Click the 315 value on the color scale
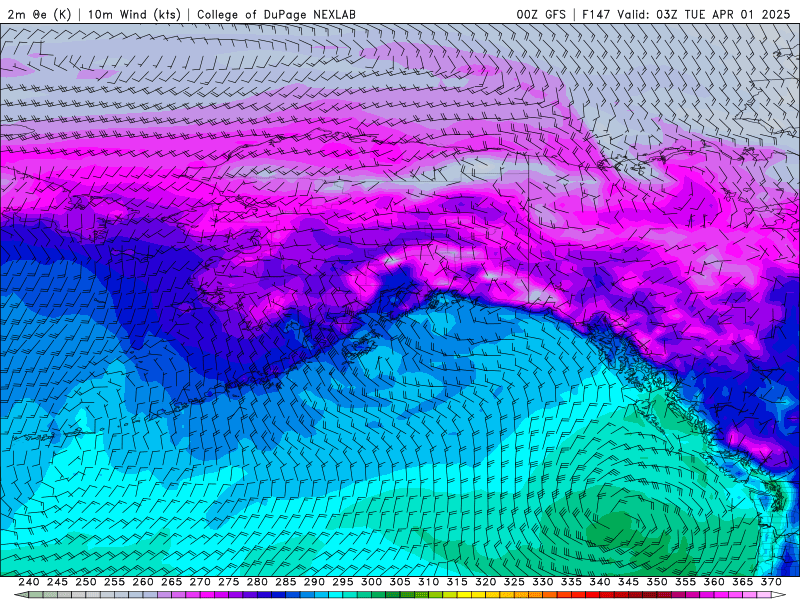800x600 pixels. (x=457, y=582)
